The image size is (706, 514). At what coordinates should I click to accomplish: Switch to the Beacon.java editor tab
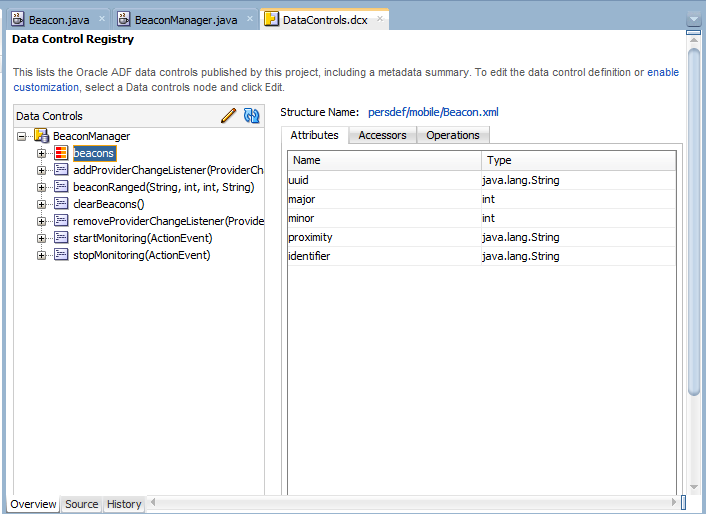click(59, 20)
